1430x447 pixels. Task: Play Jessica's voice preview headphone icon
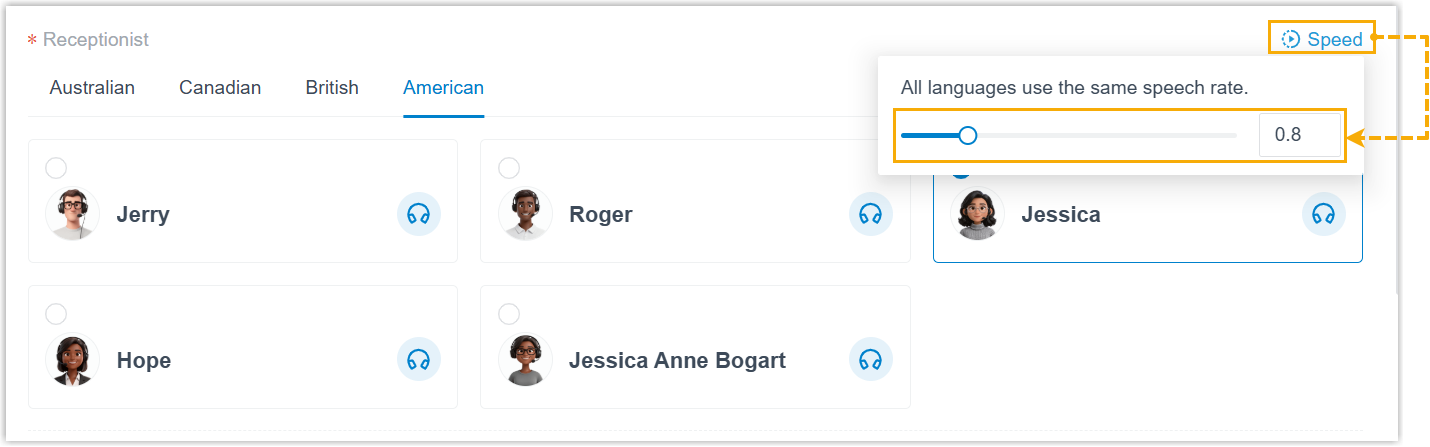pyautogui.click(x=1323, y=214)
